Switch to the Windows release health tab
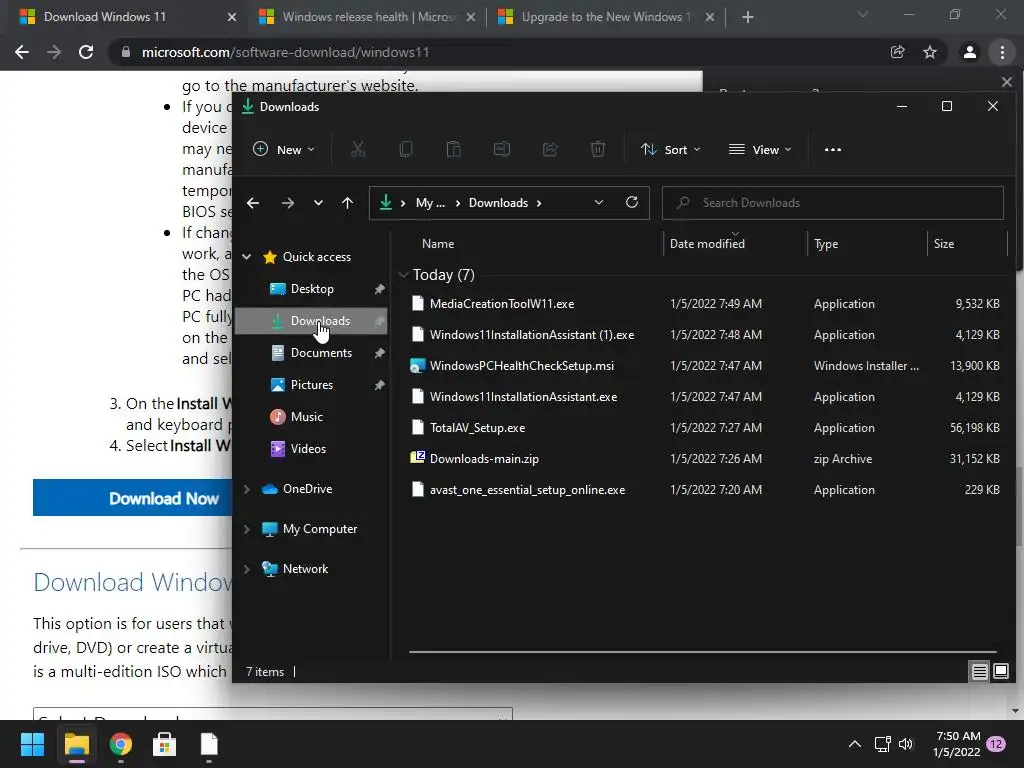Screen dimensions: 1024x768 click(x=367, y=17)
